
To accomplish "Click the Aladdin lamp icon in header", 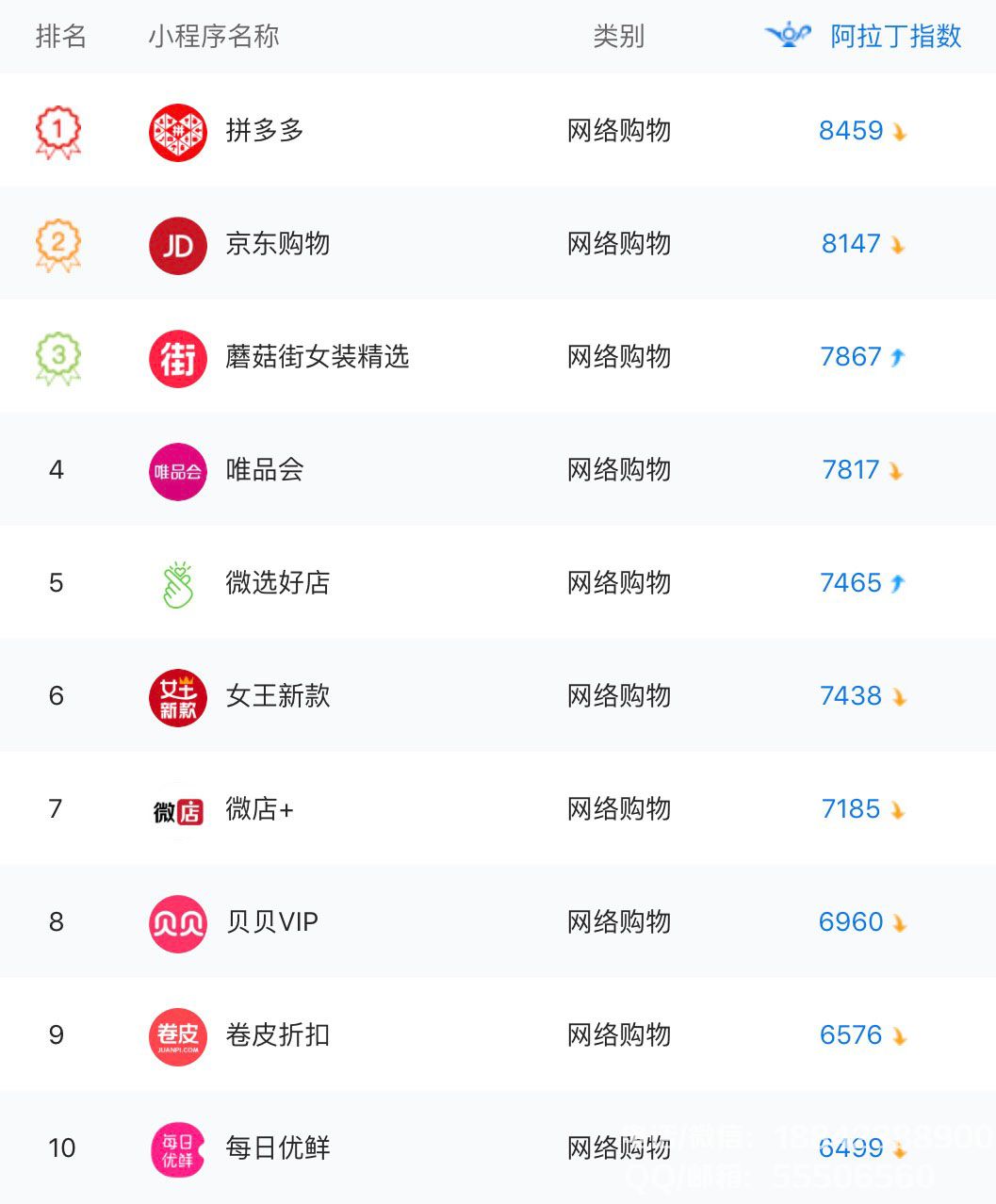I will (x=789, y=36).
